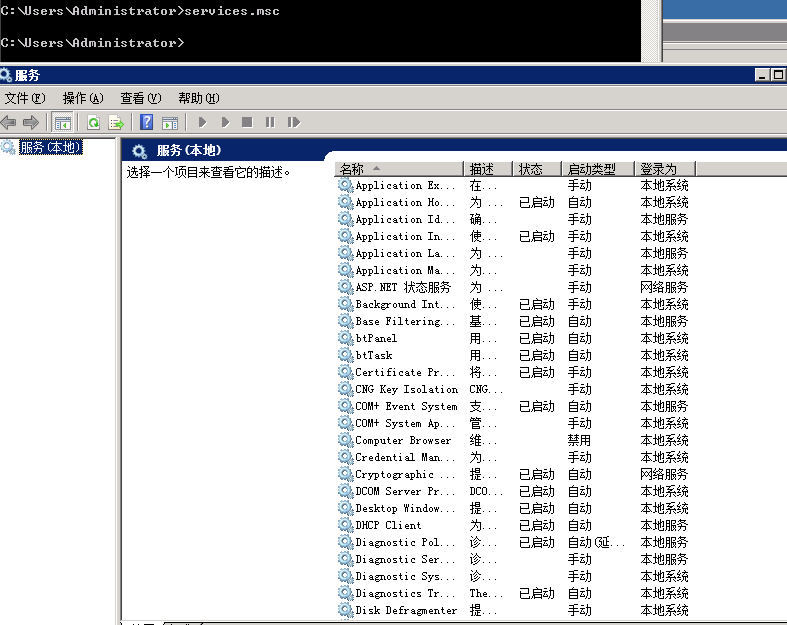Click the Stop Service square icon
787x625 pixels.
click(247, 122)
